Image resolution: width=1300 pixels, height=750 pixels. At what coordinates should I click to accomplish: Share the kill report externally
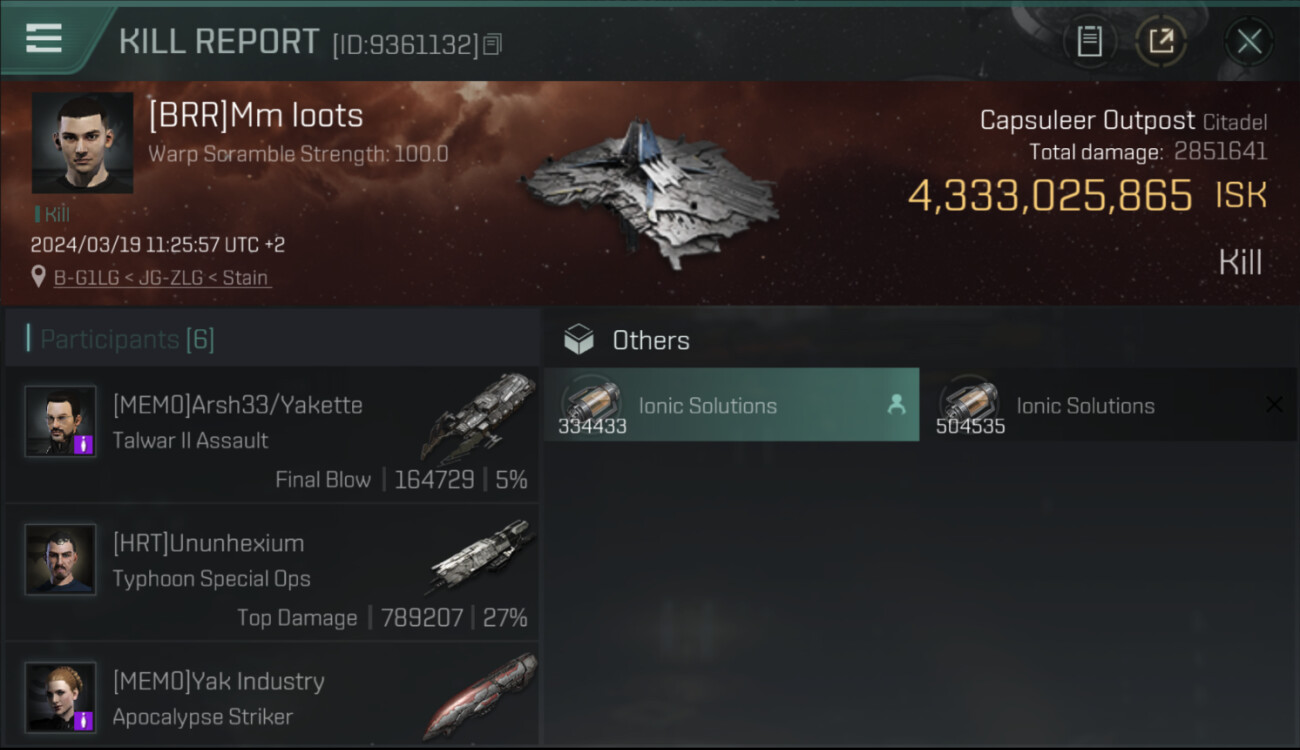1161,41
